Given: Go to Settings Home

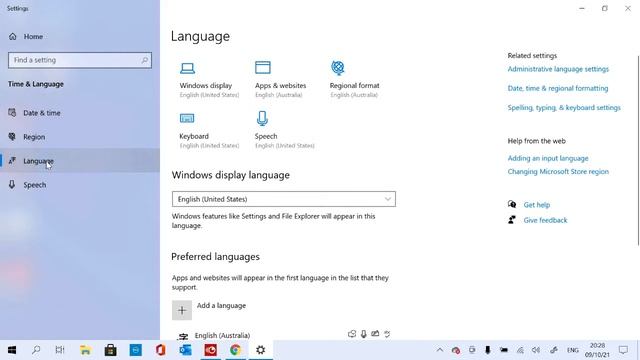Looking at the screenshot, I should pyautogui.click(x=26, y=36).
